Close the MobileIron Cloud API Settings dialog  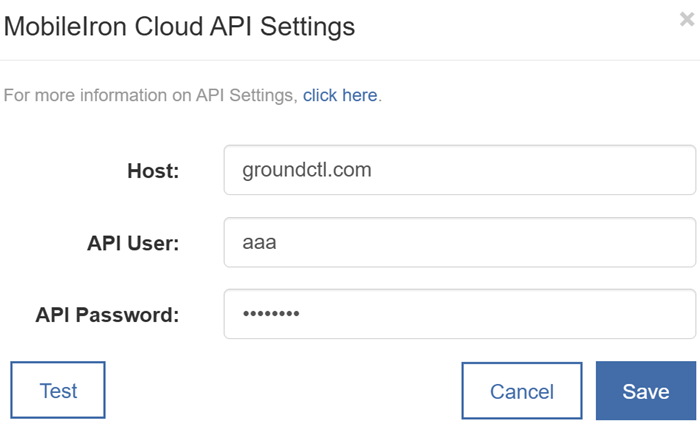pos(687,19)
